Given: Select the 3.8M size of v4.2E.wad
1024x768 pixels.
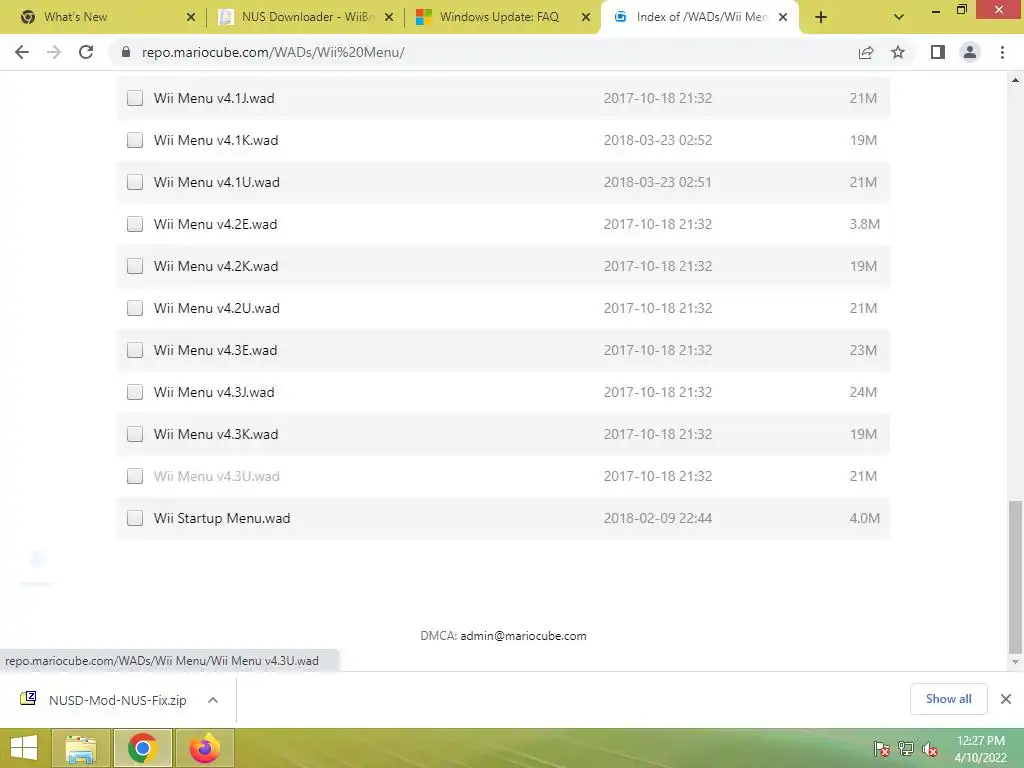Looking at the screenshot, I should click(865, 224).
